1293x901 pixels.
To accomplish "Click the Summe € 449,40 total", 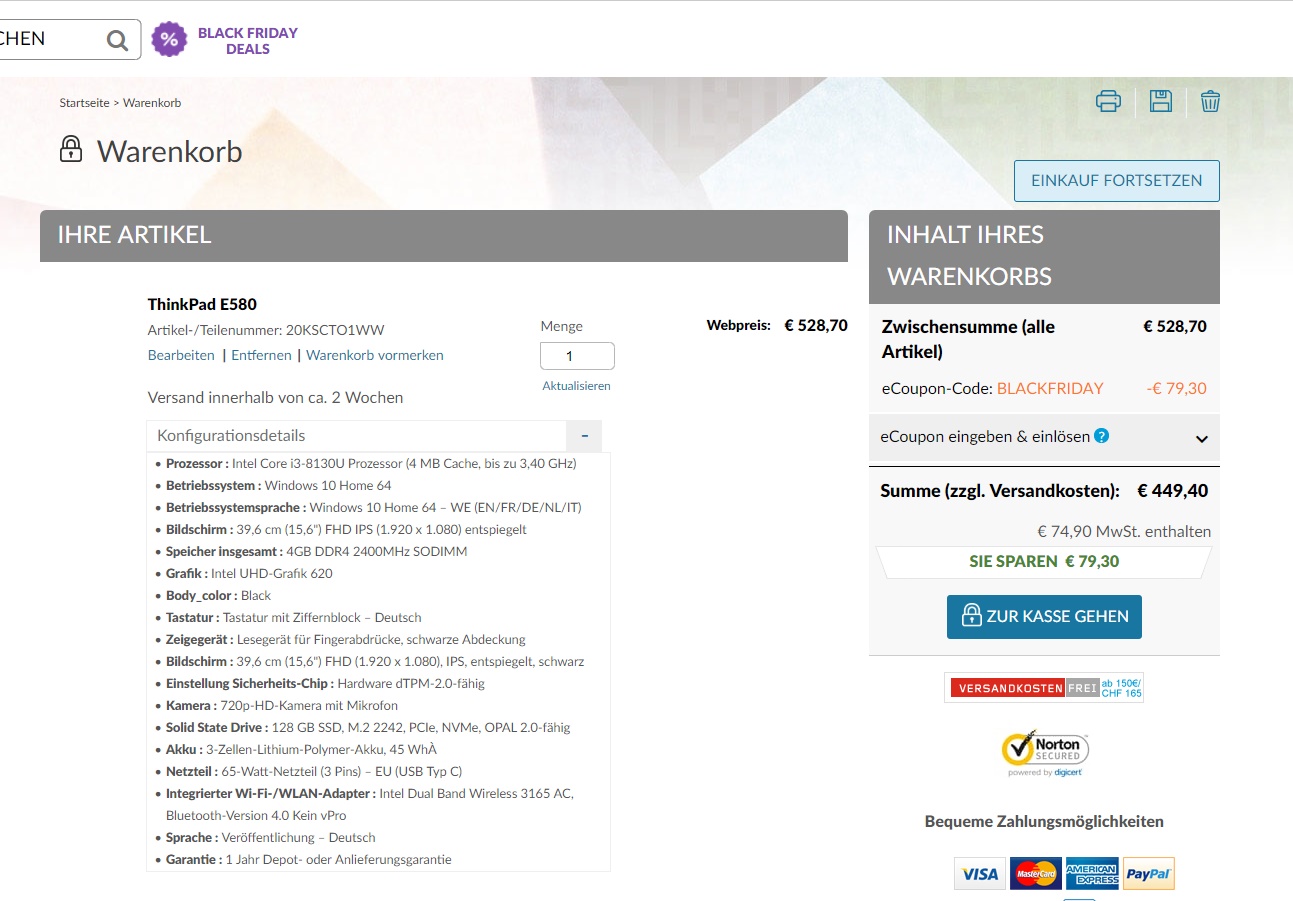I will tap(1173, 491).
